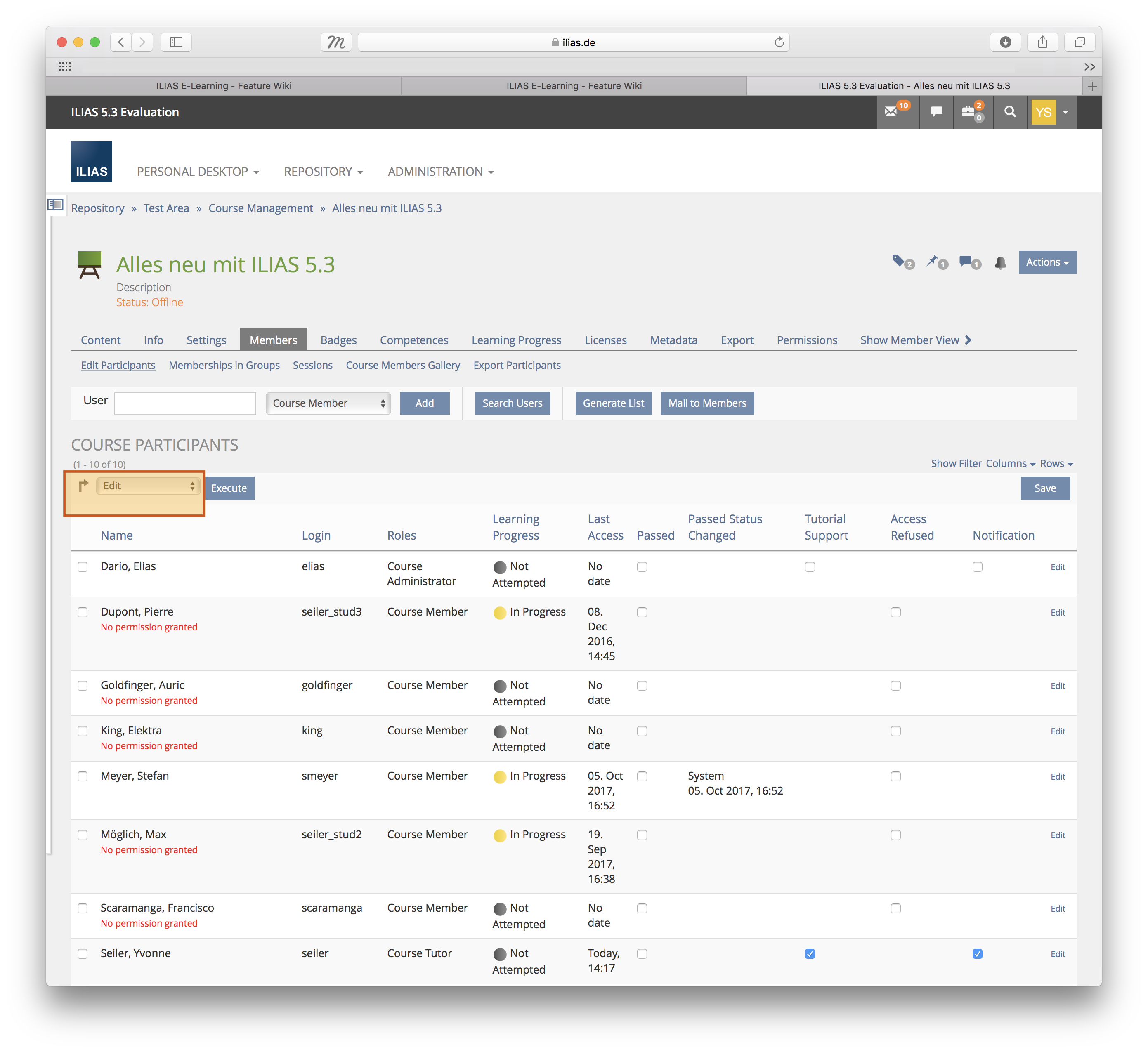Click the briefcase notifications icon
The height and width of the screenshot is (1052, 1148).
968,112
